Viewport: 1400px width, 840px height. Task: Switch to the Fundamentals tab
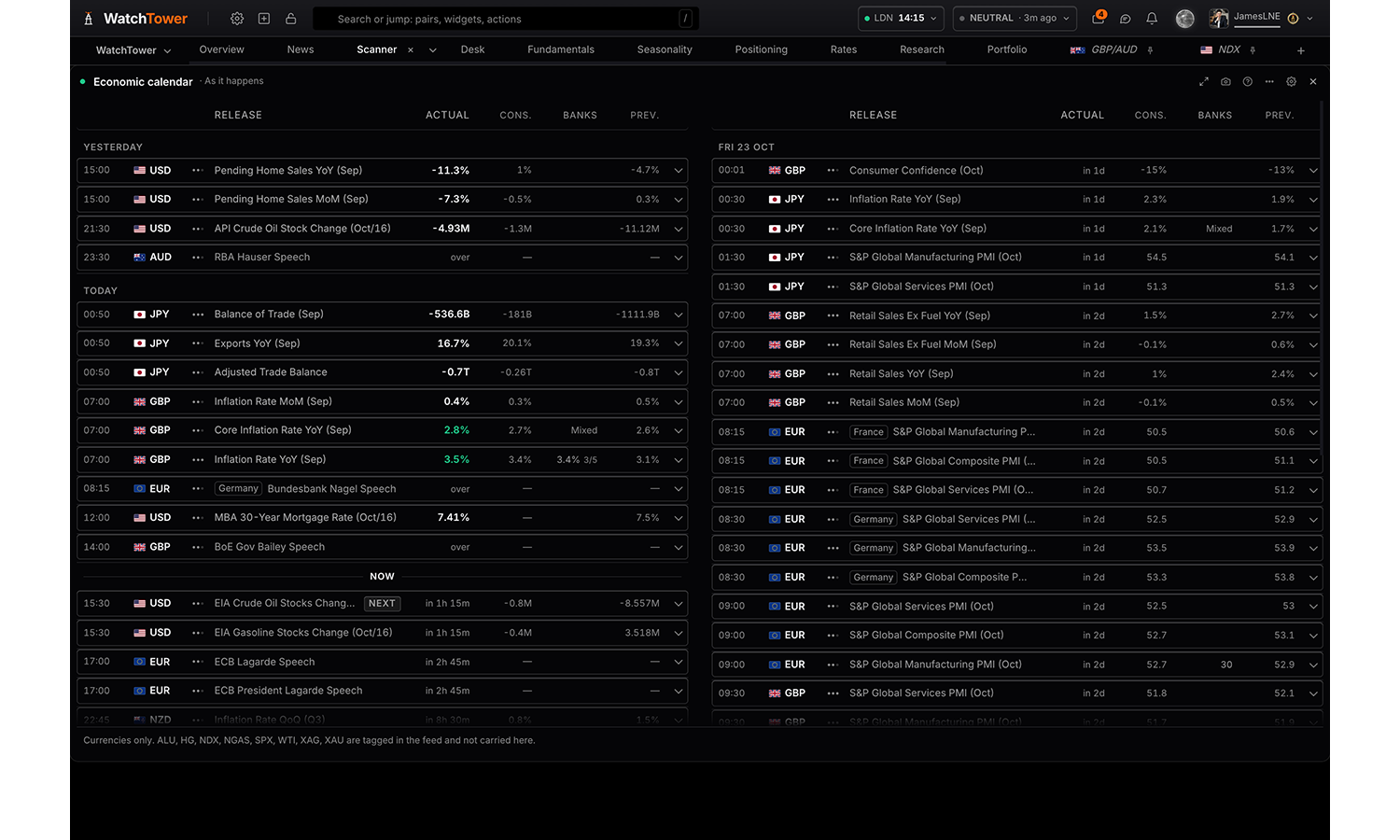pyautogui.click(x=561, y=50)
